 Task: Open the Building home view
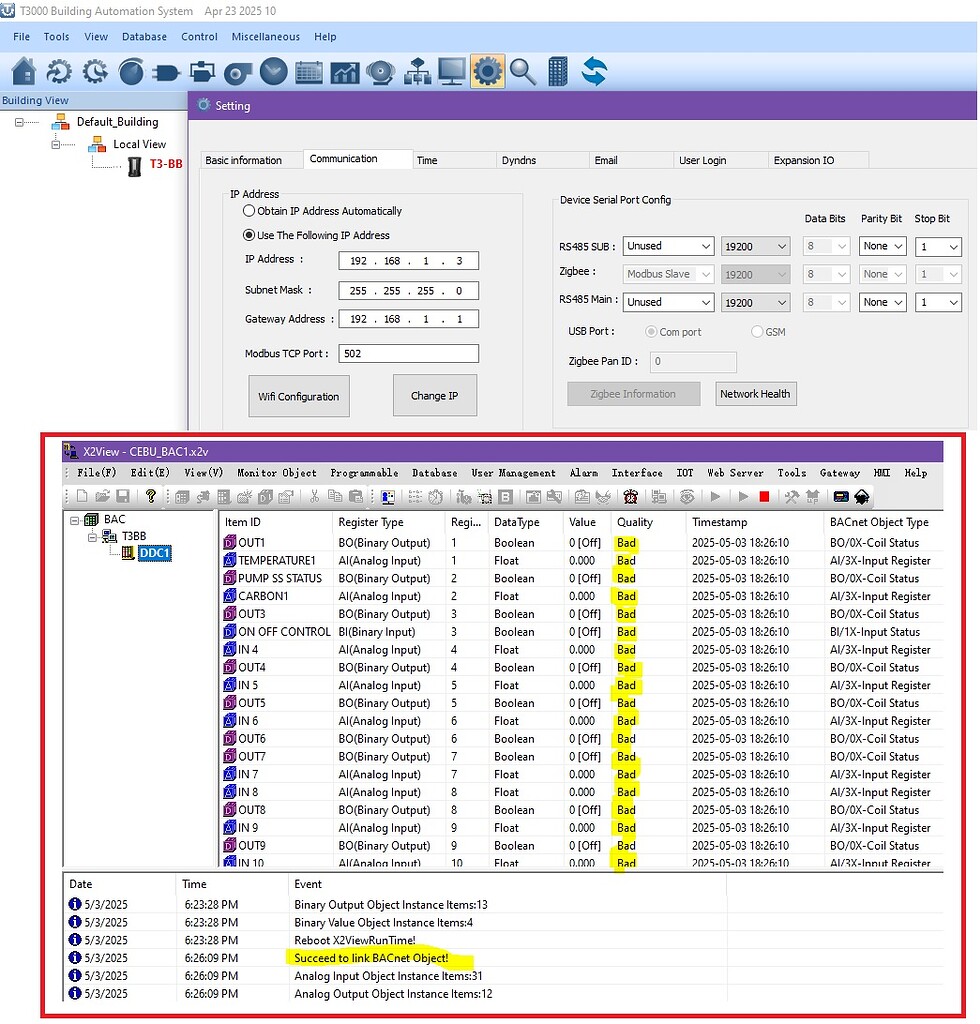(22, 71)
